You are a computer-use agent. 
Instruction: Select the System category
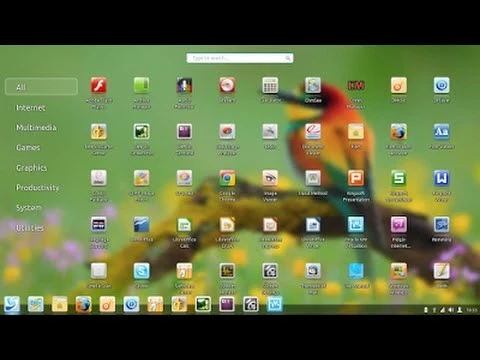pos(29,208)
